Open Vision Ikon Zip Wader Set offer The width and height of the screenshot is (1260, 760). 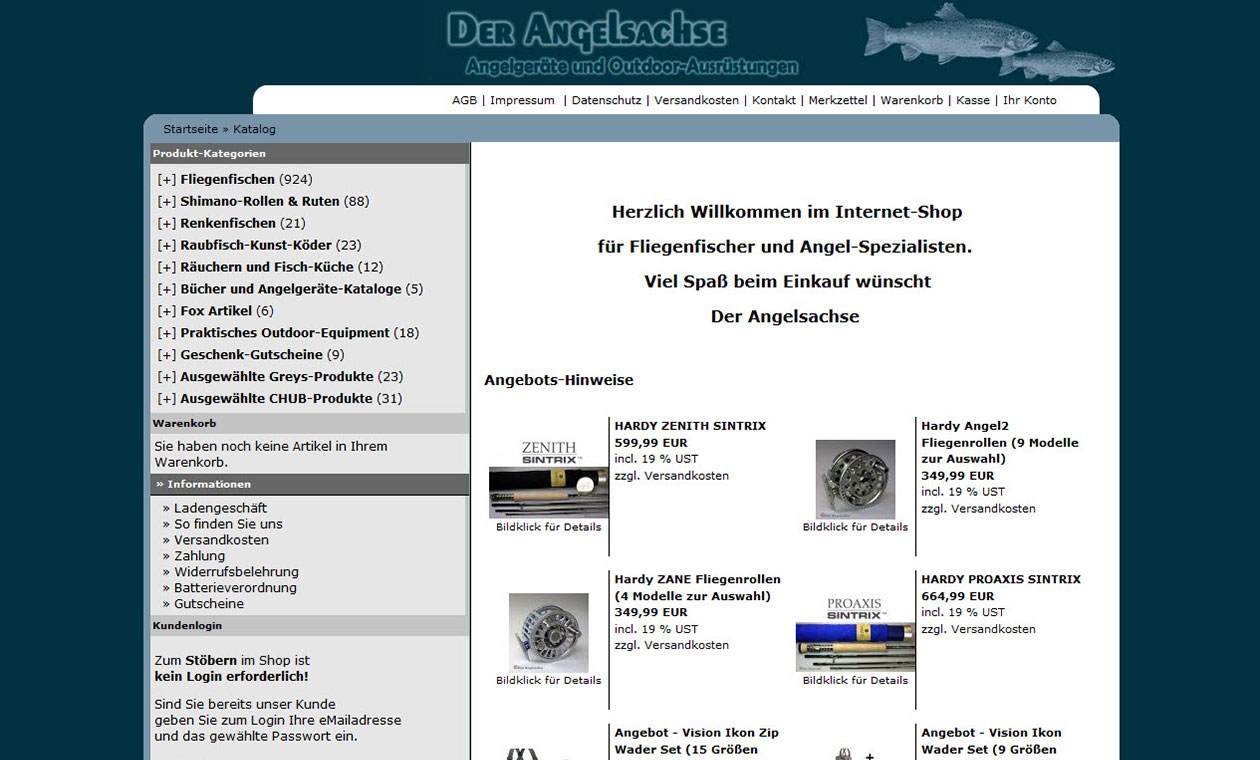tap(696, 741)
